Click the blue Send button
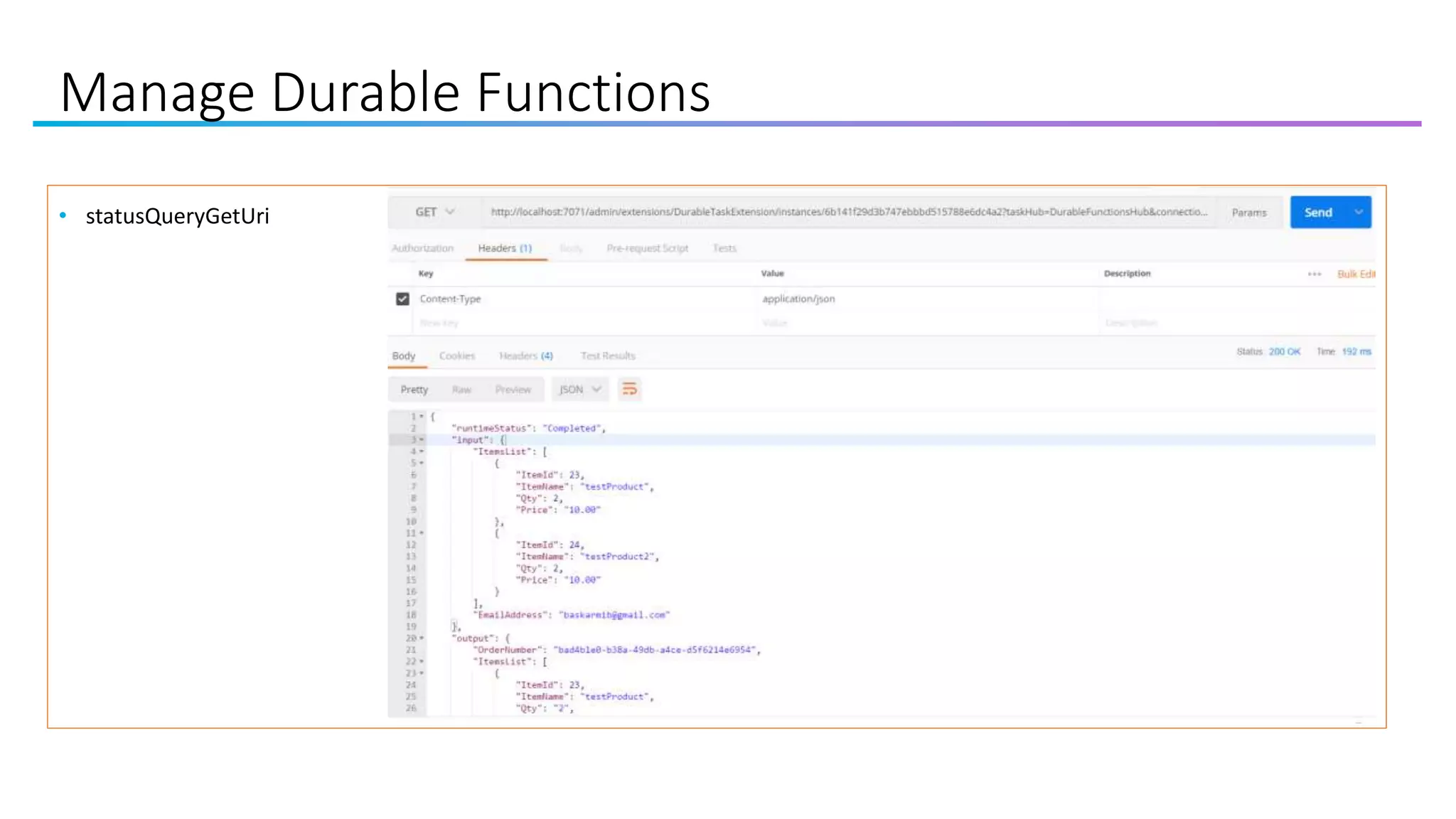Image resolution: width=1456 pixels, height=819 pixels. point(1317,212)
